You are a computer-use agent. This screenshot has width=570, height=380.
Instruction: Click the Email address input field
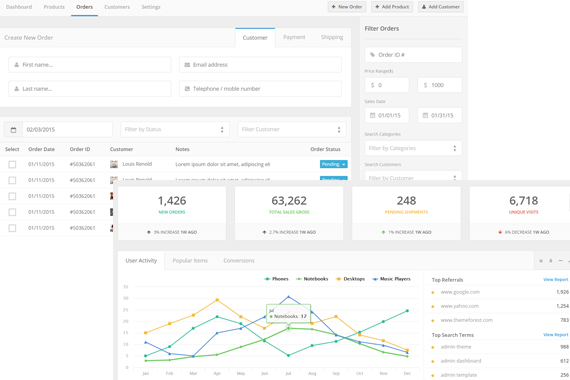[260, 65]
